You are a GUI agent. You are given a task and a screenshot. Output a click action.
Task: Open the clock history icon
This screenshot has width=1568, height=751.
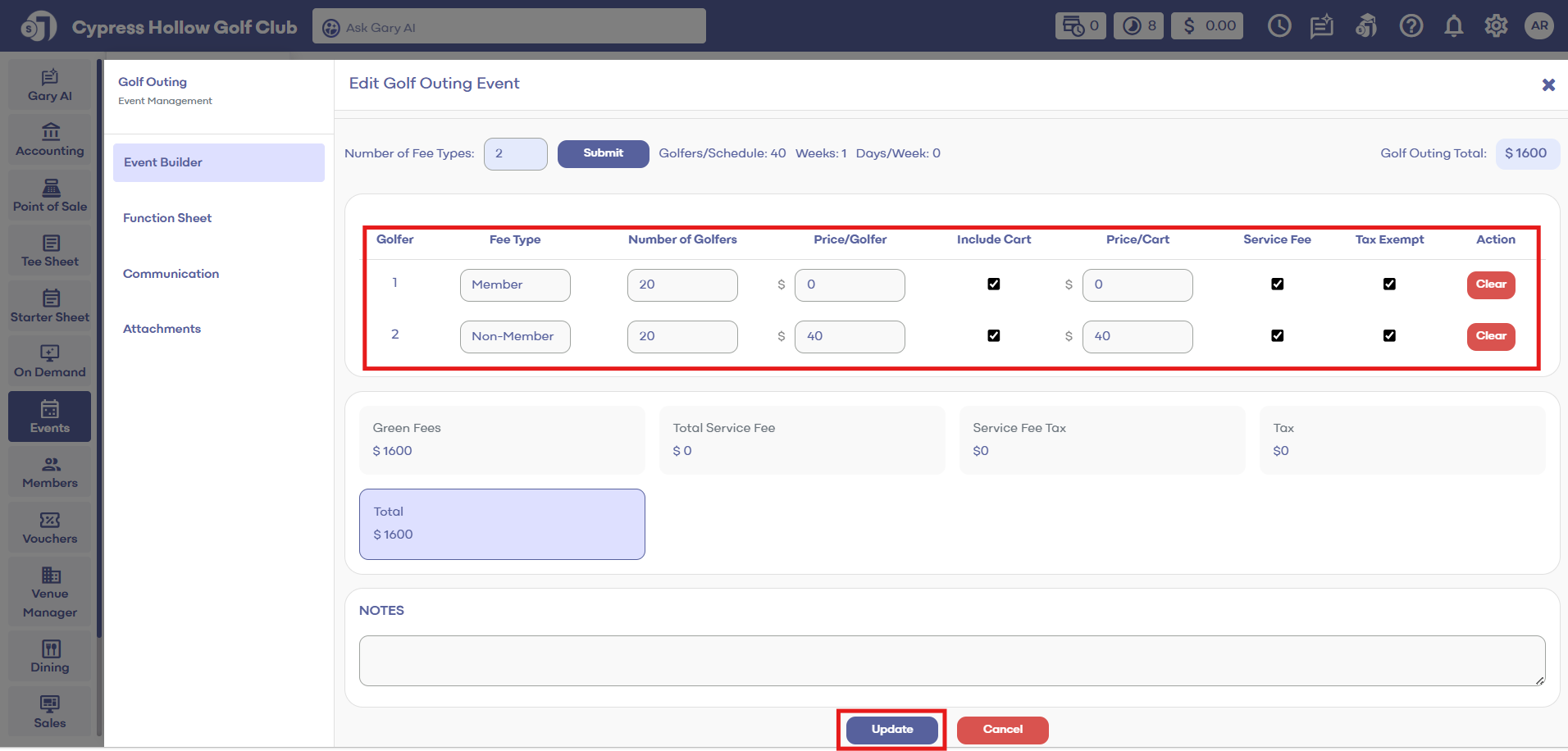[1279, 26]
